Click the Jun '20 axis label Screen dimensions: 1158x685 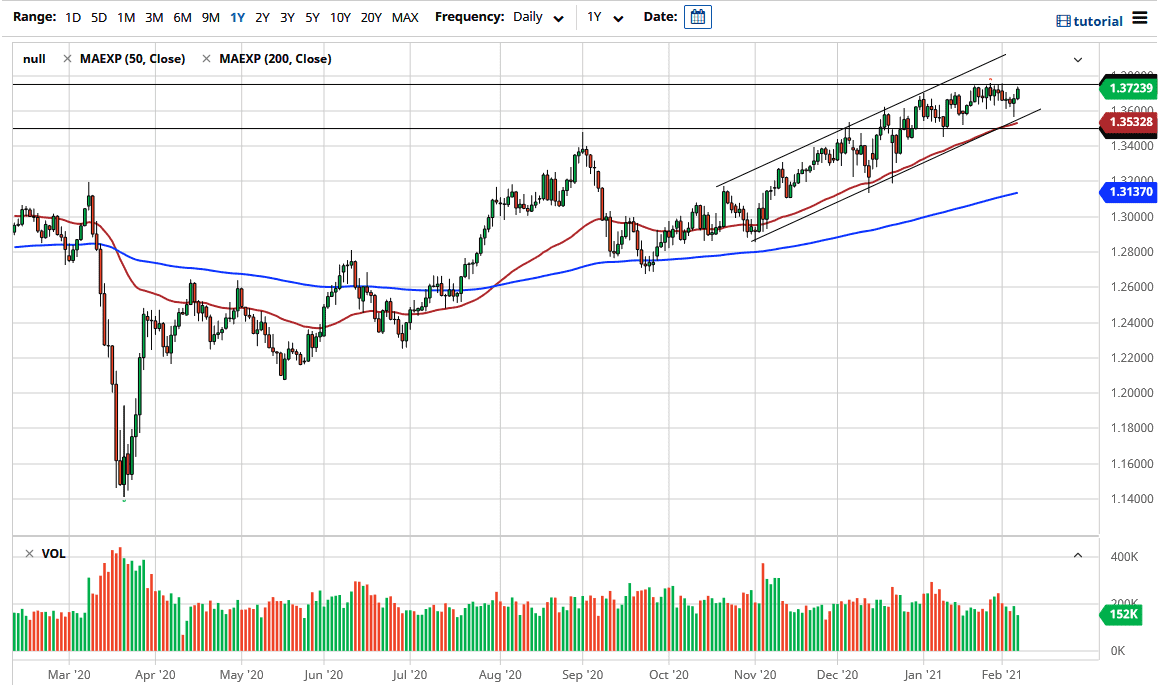point(323,675)
